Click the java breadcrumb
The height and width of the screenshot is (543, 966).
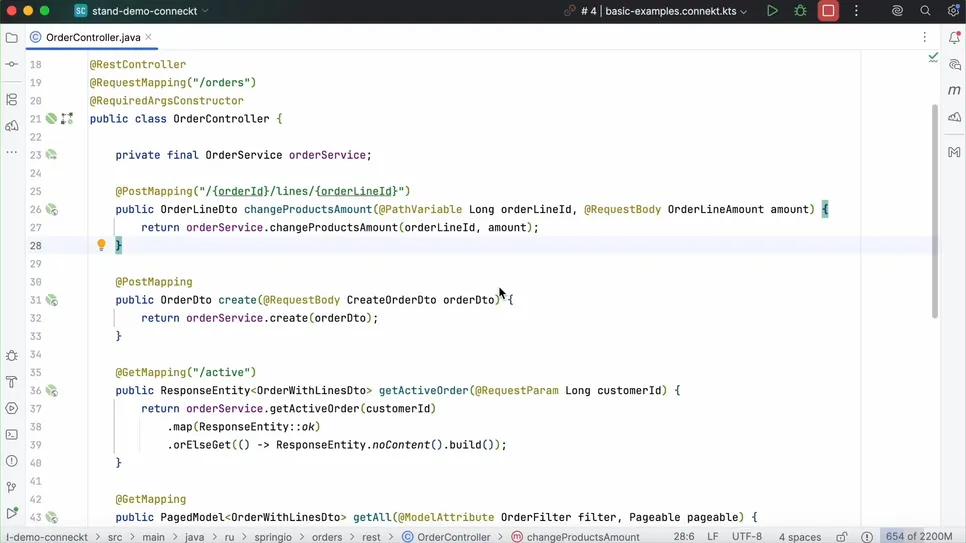[194, 537]
